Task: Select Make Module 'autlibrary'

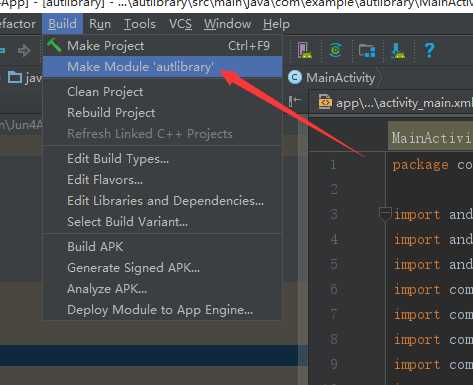Action: coord(163,67)
